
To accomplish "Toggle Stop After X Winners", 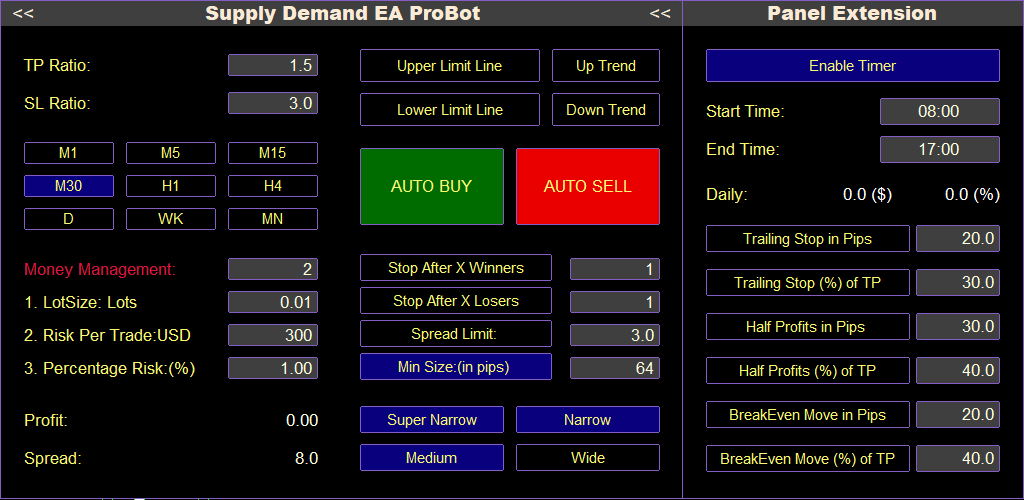I will pyautogui.click(x=455, y=268).
